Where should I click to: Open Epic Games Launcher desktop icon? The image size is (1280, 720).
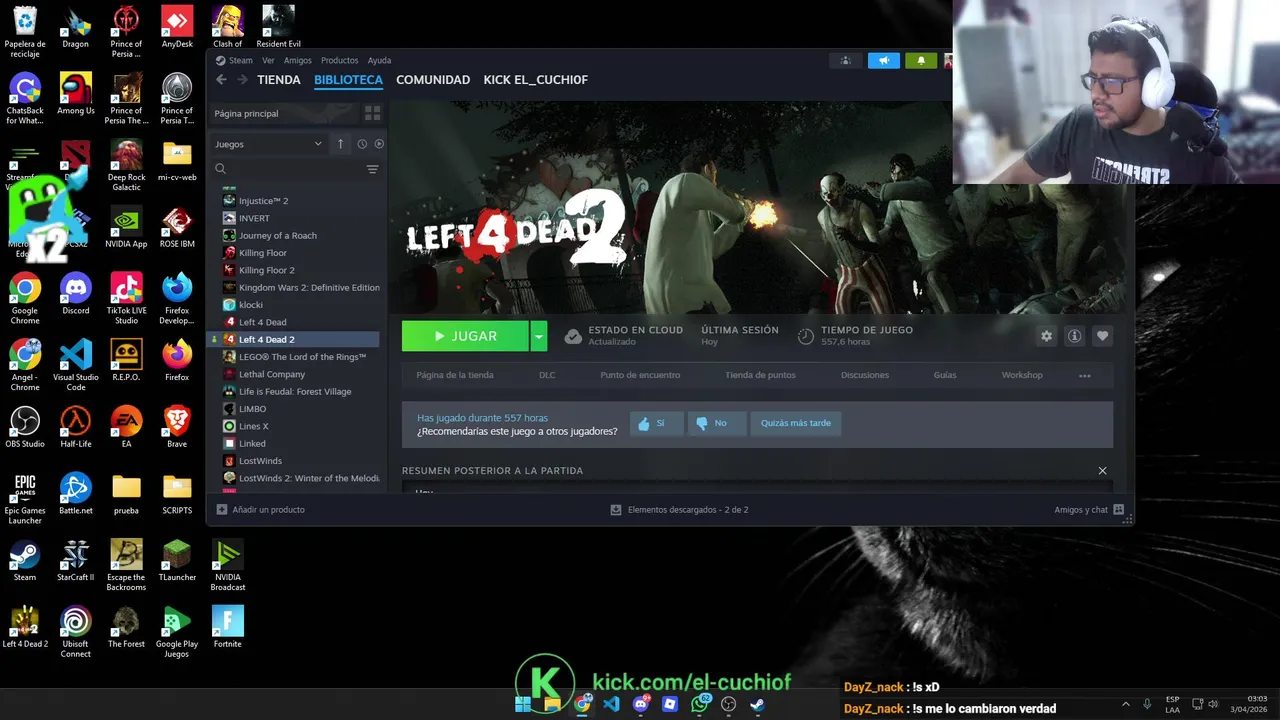click(25, 499)
